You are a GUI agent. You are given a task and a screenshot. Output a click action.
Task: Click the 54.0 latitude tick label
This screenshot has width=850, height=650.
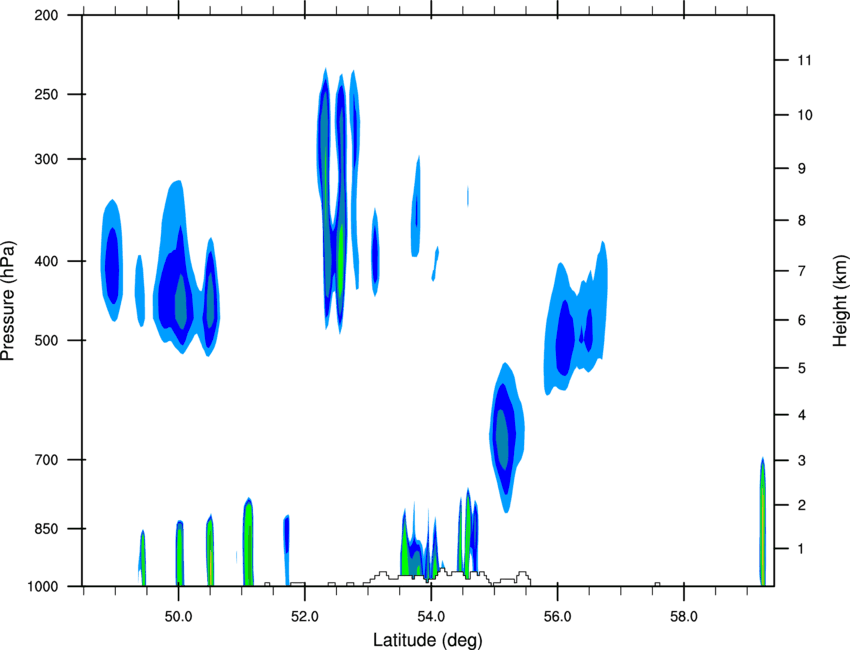click(432, 617)
